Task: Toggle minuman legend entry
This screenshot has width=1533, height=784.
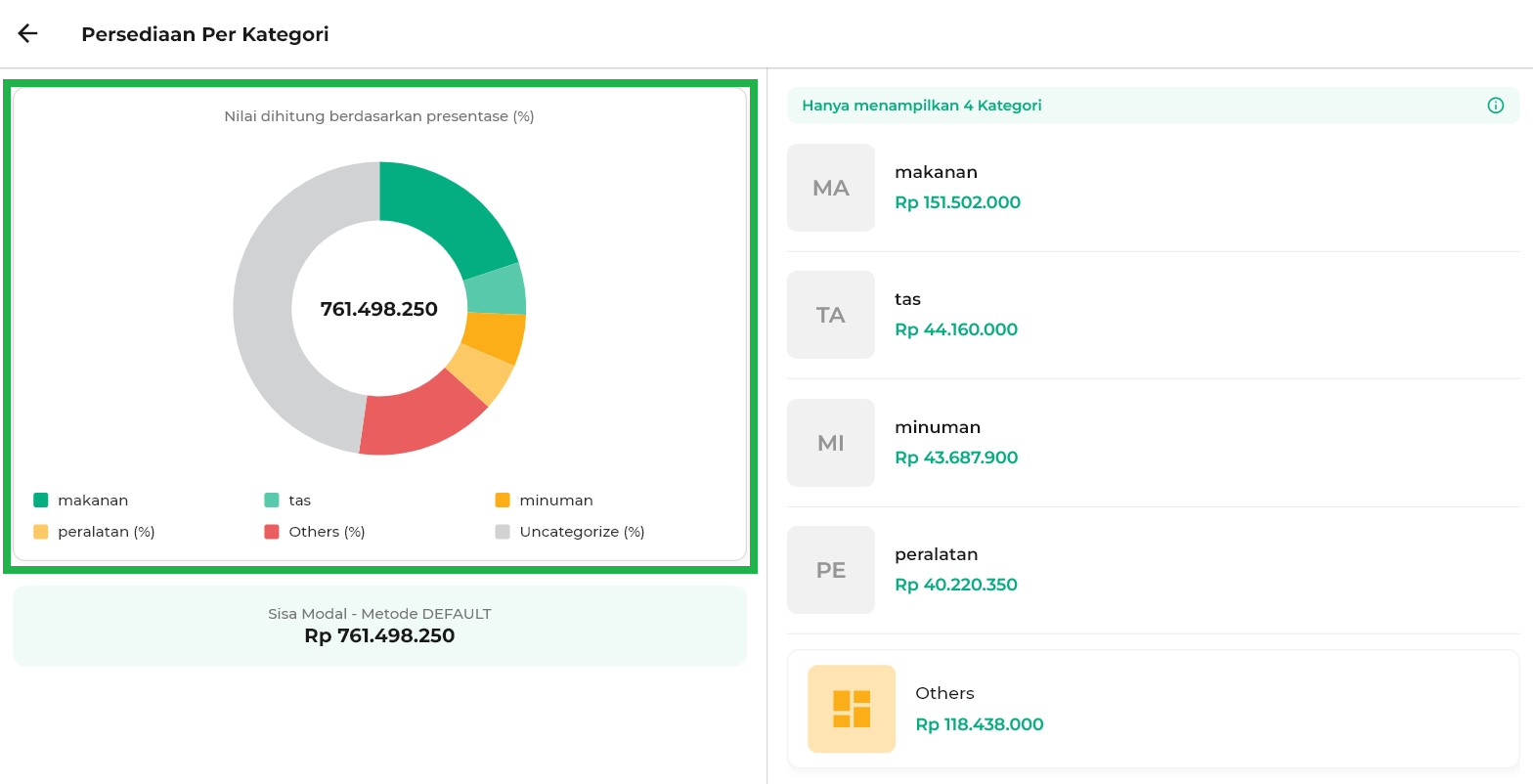Action: click(x=544, y=501)
